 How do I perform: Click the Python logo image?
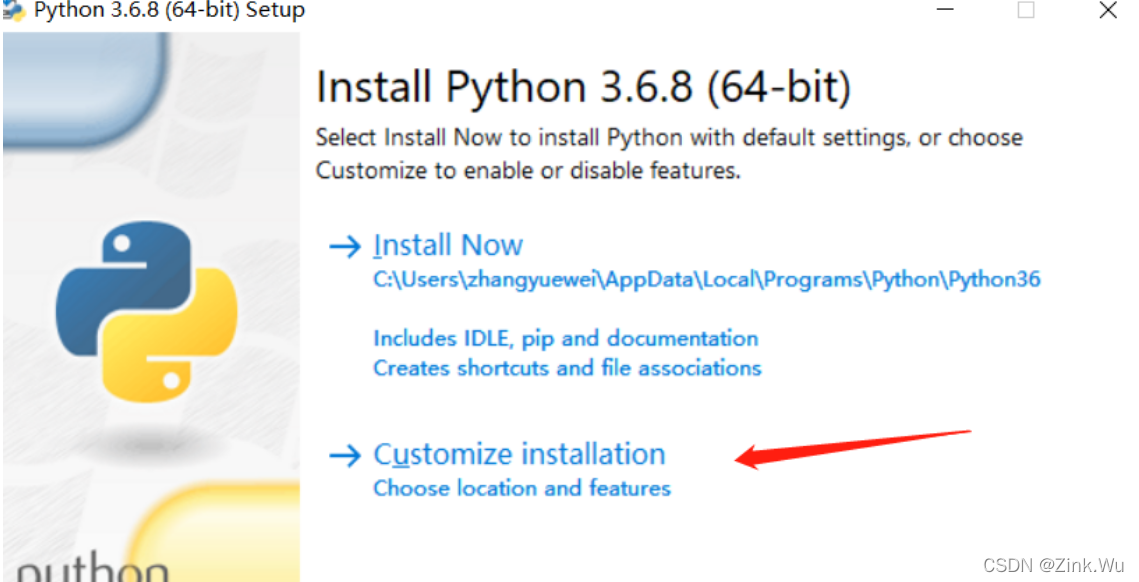[146, 312]
